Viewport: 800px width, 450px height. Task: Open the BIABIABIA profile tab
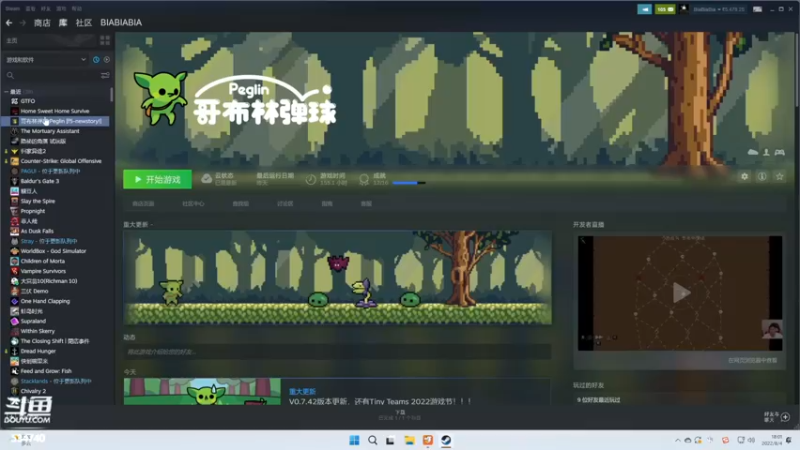(x=121, y=22)
